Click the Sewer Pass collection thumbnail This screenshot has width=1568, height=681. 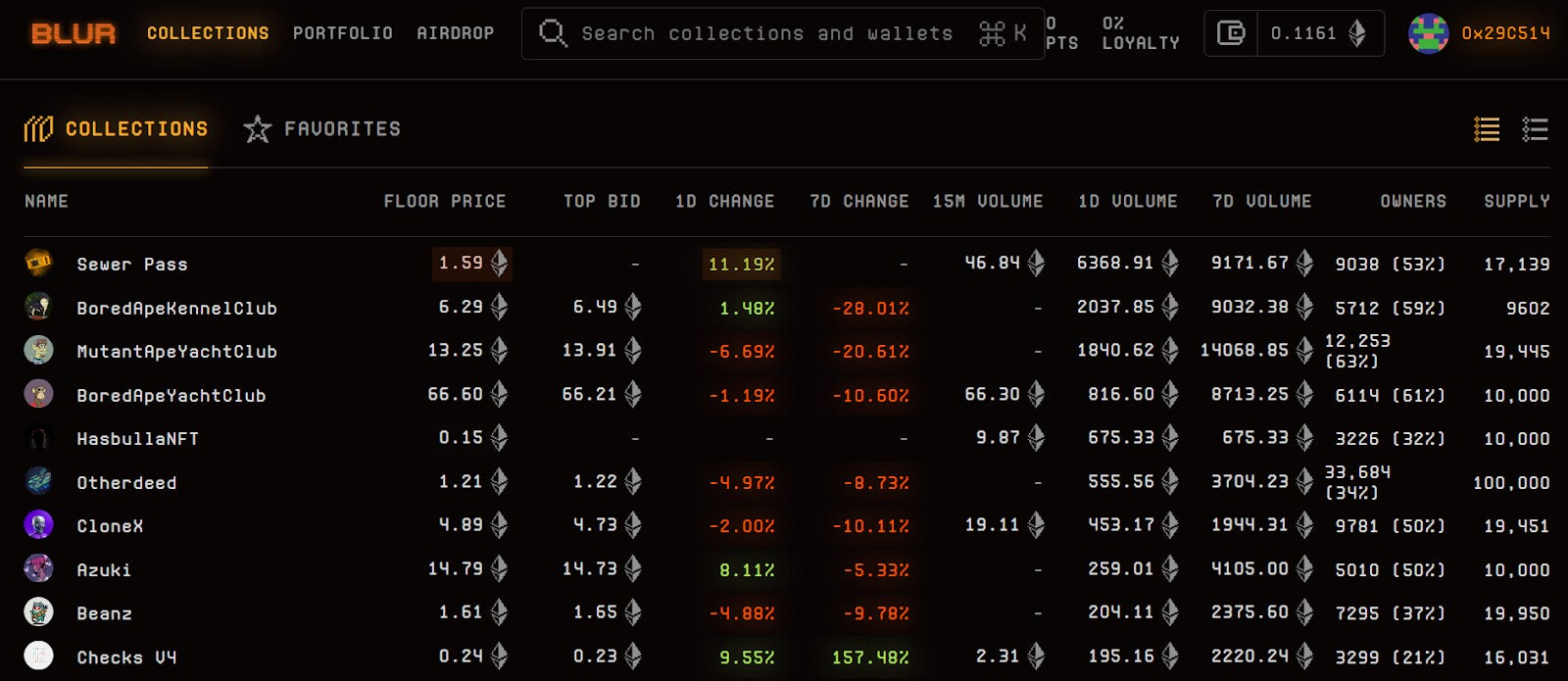[38, 263]
